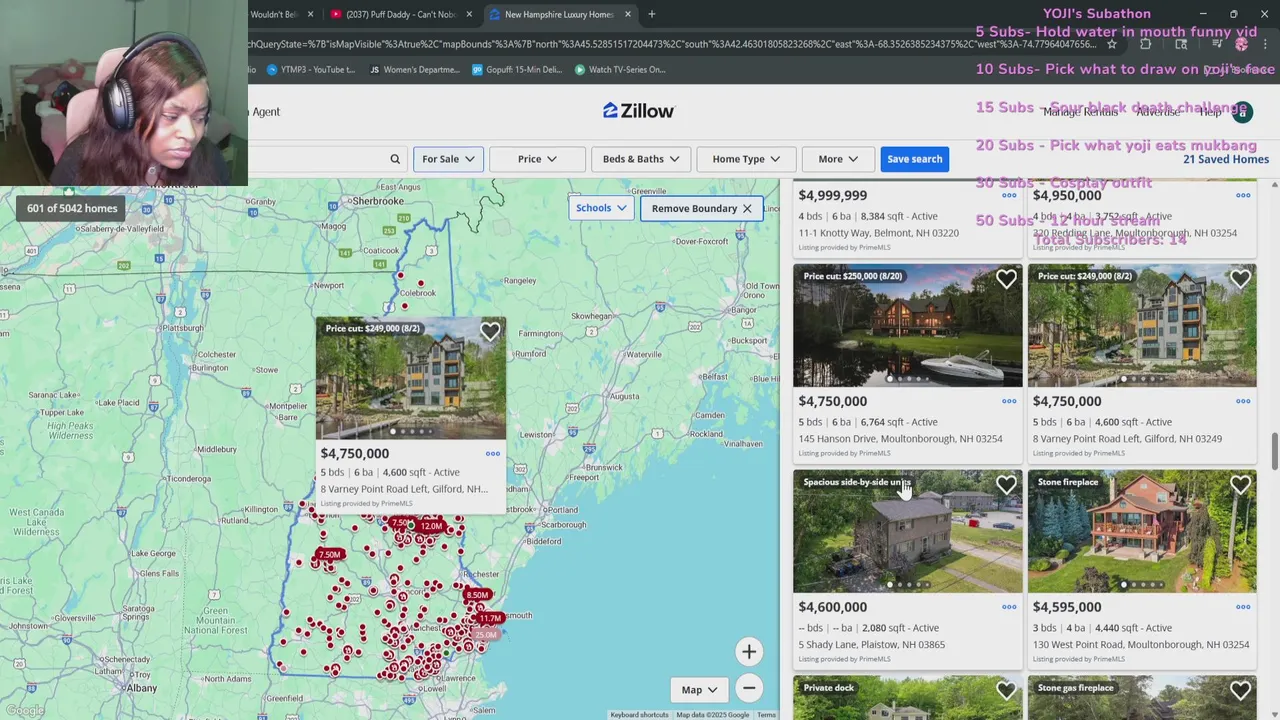Favorite the Private dock listing
The image size is (1280, 720).
click(1006, 690)
